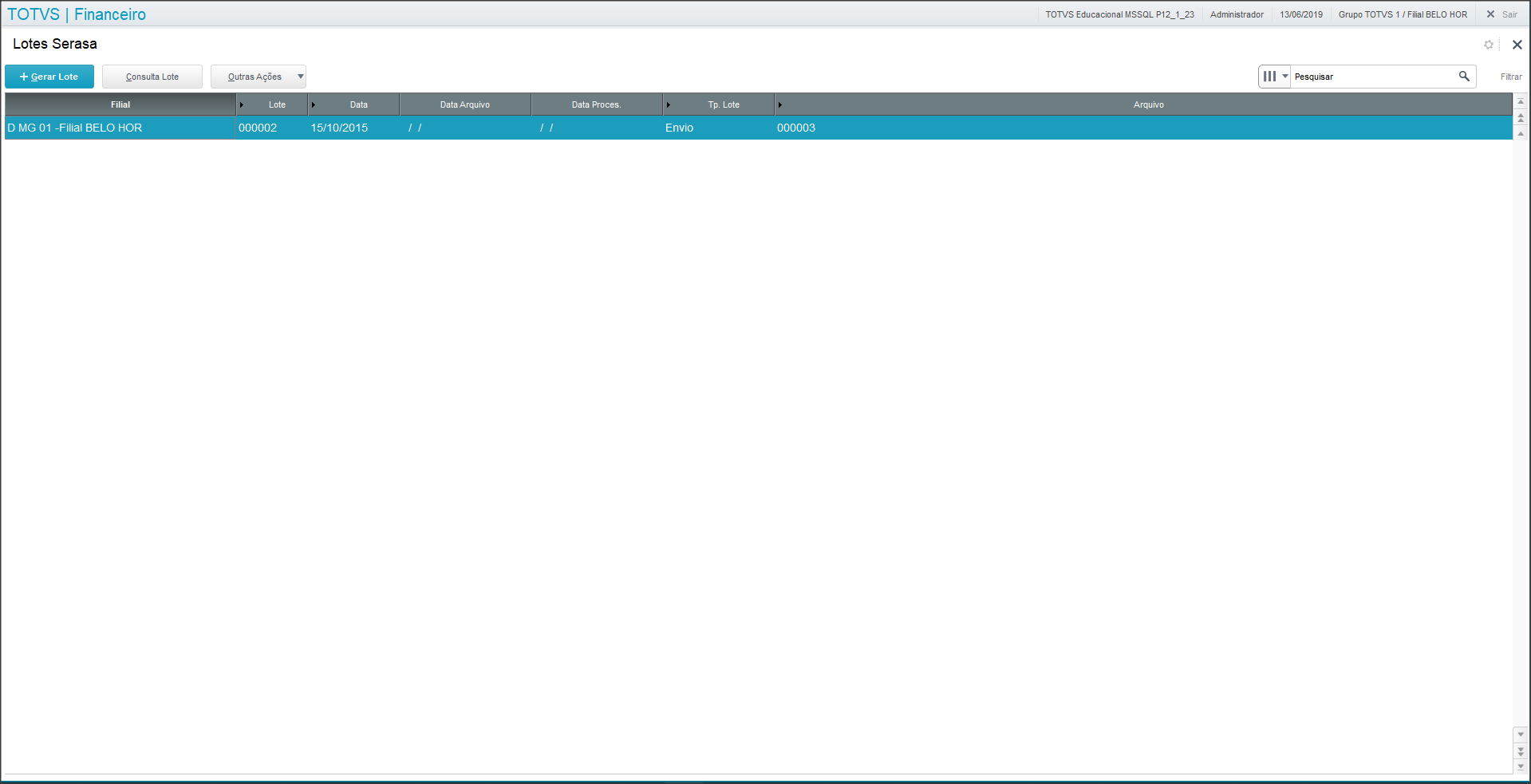
Task: Jump to last record arrow button
Action: [x=1521, y=766]
